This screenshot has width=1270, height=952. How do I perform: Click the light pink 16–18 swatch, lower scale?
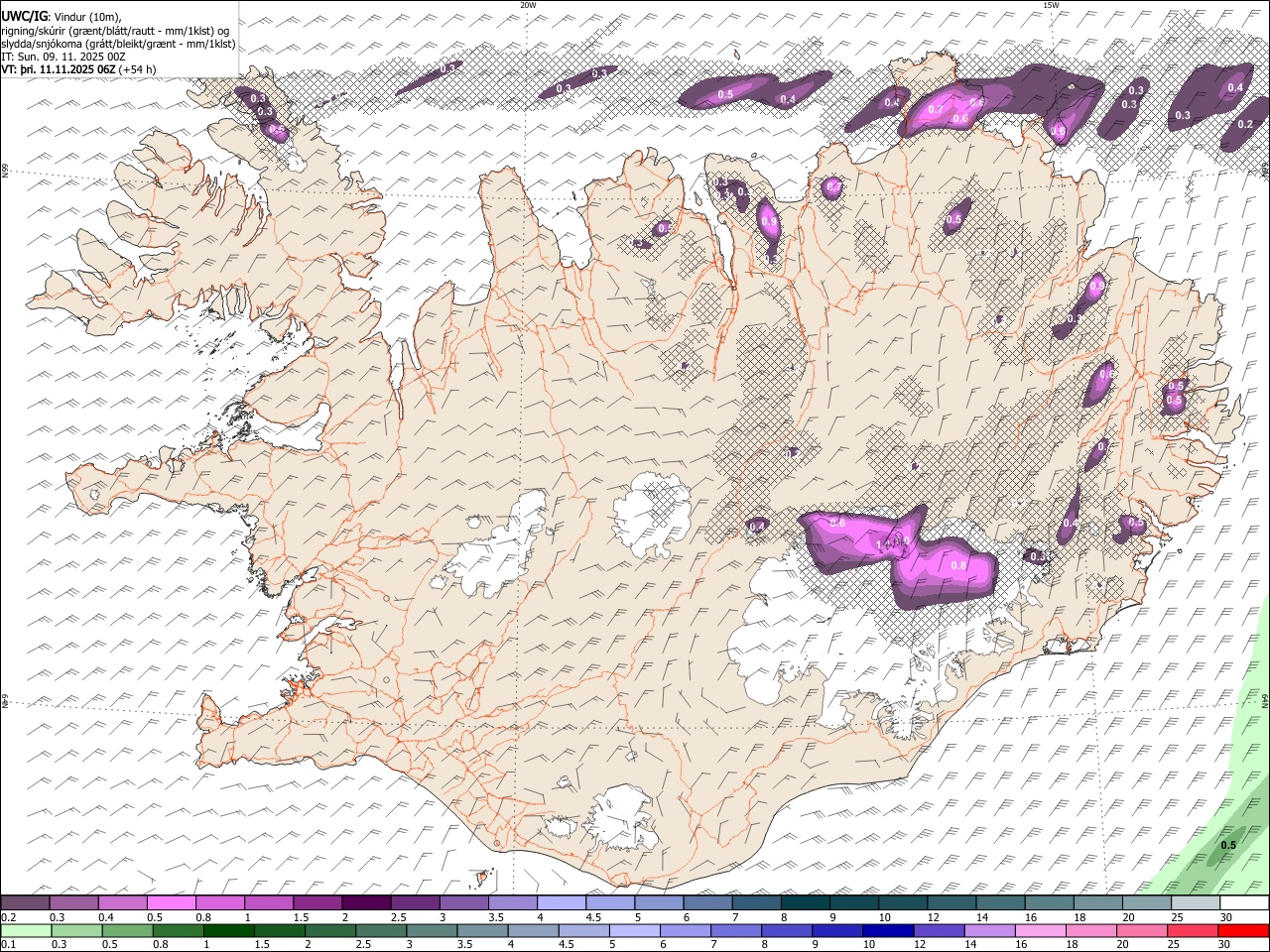pos(1041,930)
